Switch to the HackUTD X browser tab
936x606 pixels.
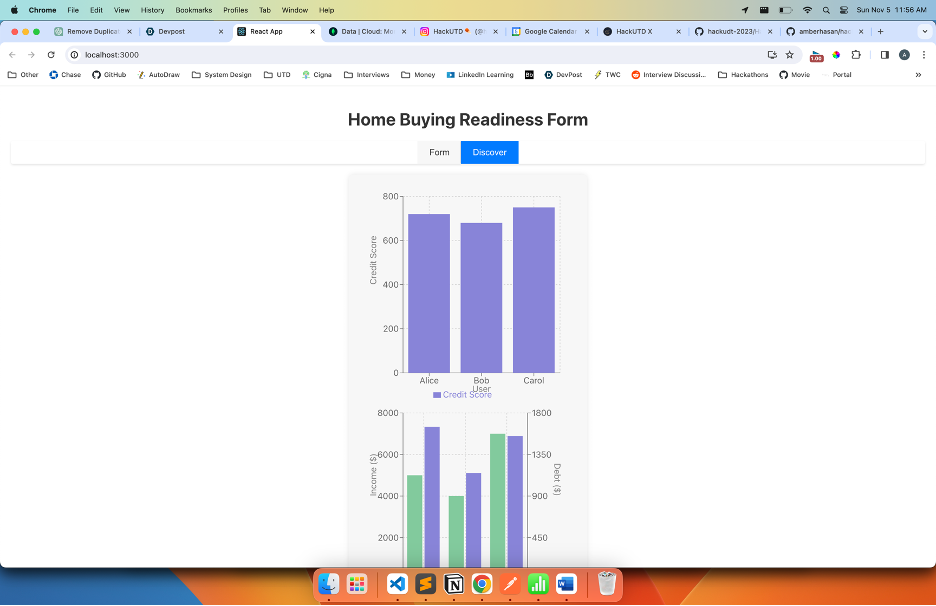[x=641, y=32]
